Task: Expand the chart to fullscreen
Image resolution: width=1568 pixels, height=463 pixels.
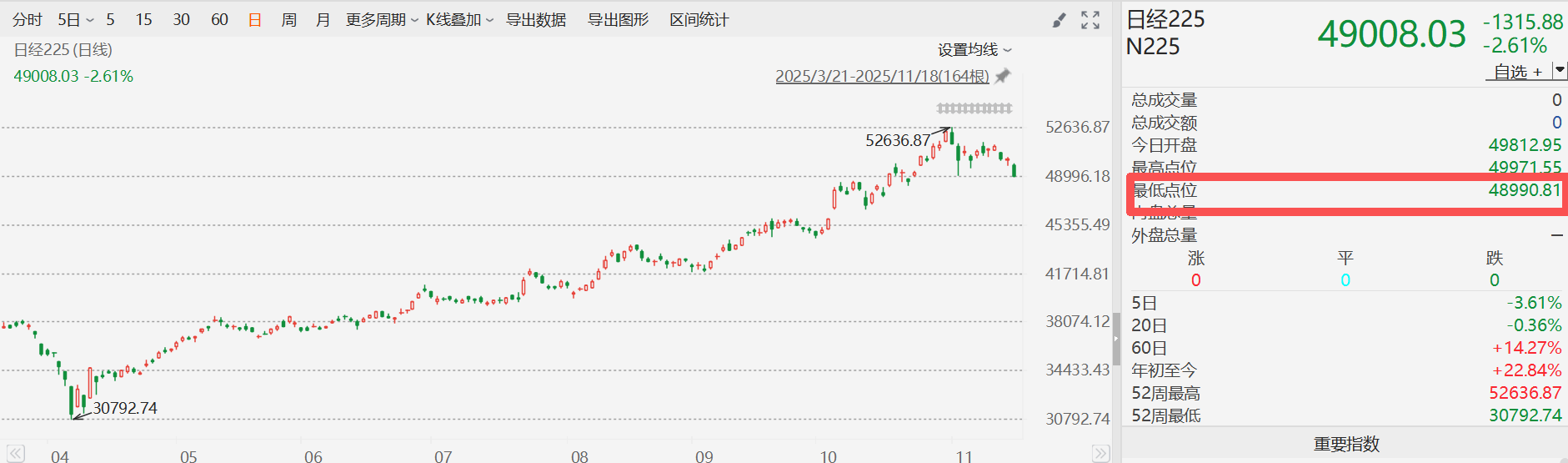Action: click(1090, 20)
